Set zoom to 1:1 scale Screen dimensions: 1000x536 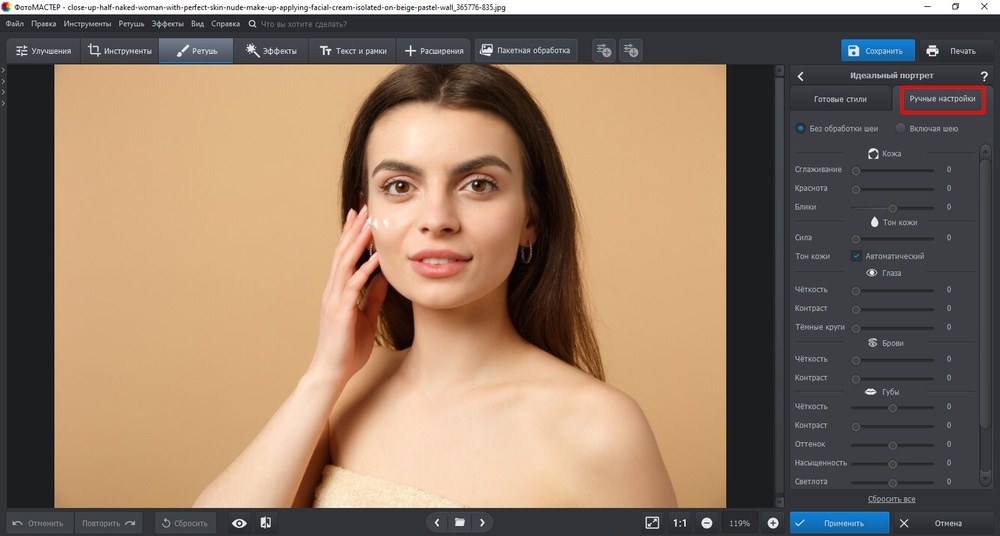[x=680, y=523]
